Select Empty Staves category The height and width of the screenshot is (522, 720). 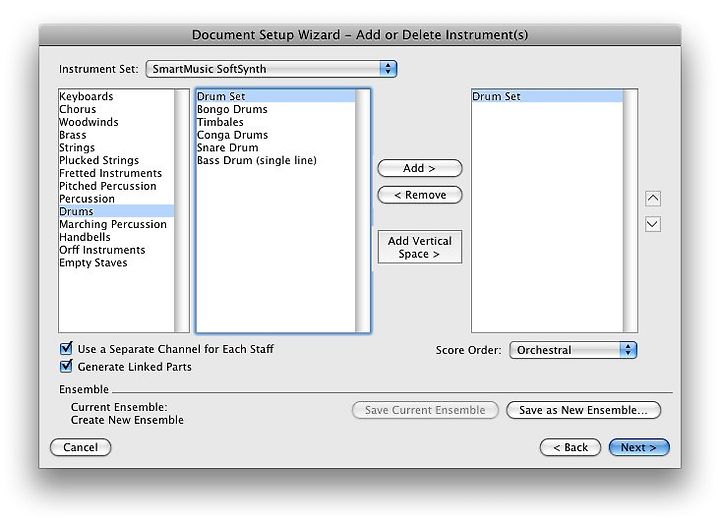tap(117, 263)
